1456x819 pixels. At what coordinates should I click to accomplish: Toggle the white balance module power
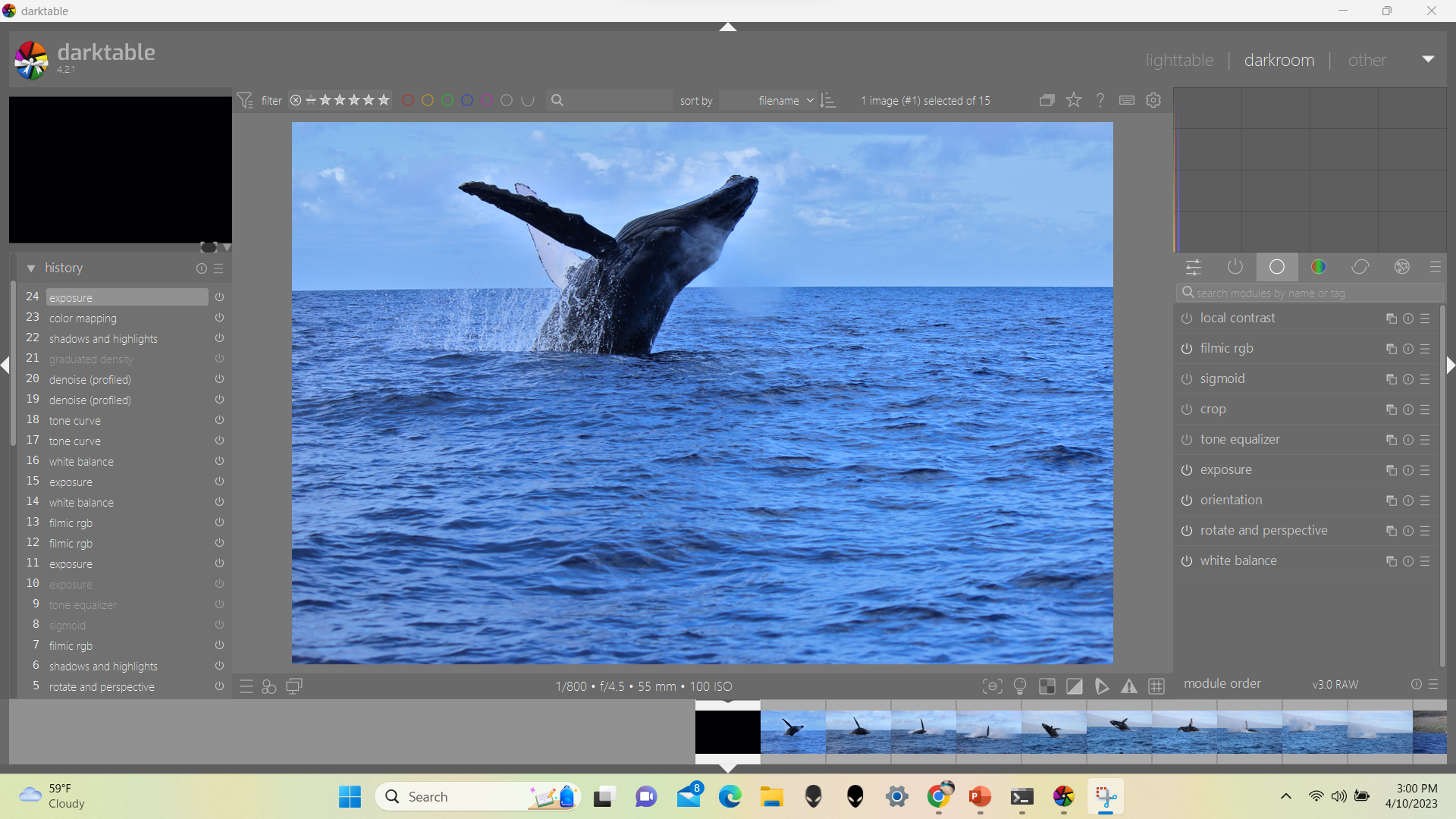[1187, 561]
